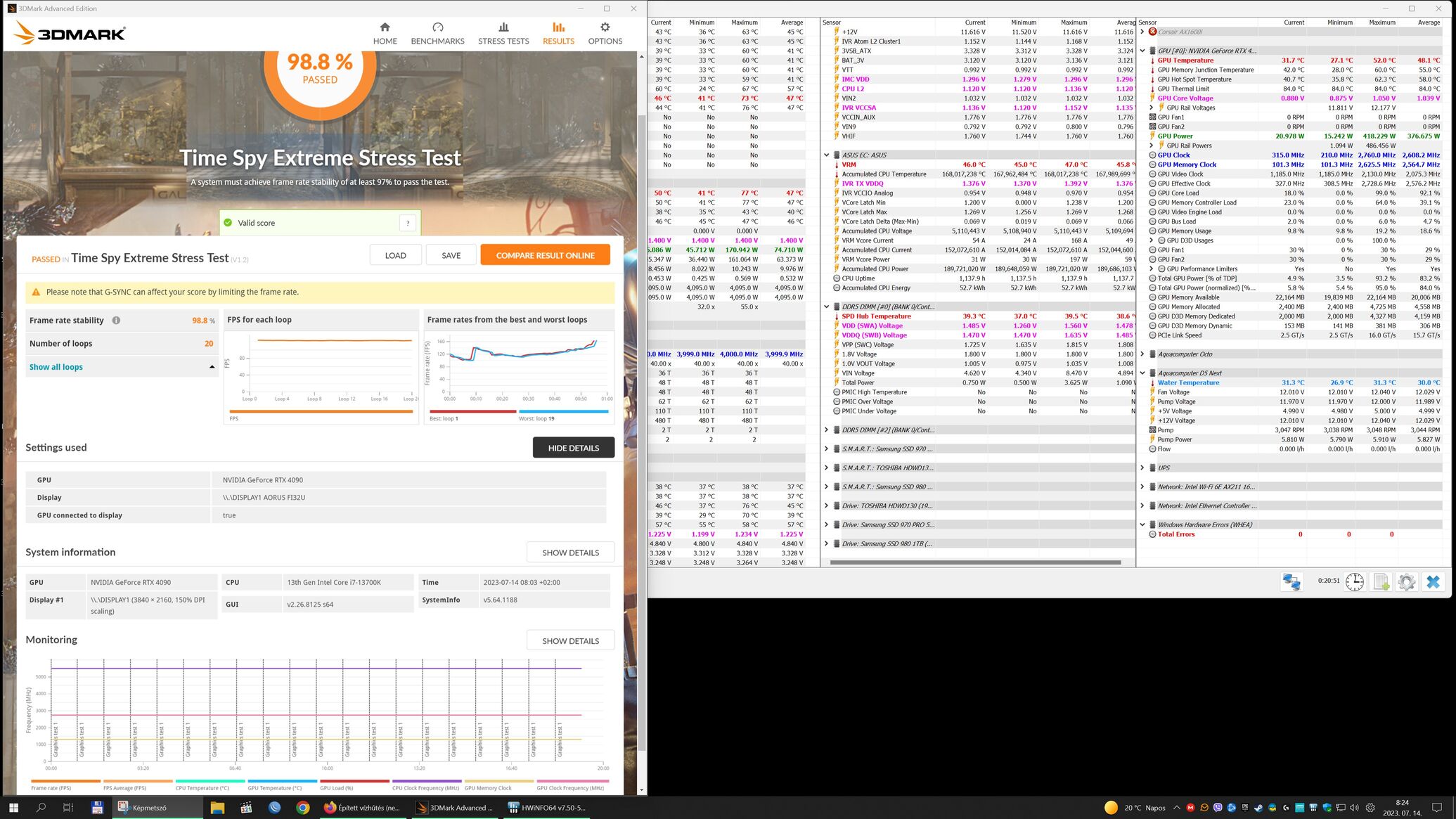
Task: Click the SAVE result button
Action: pyautogui.click(x=451, y=255)
